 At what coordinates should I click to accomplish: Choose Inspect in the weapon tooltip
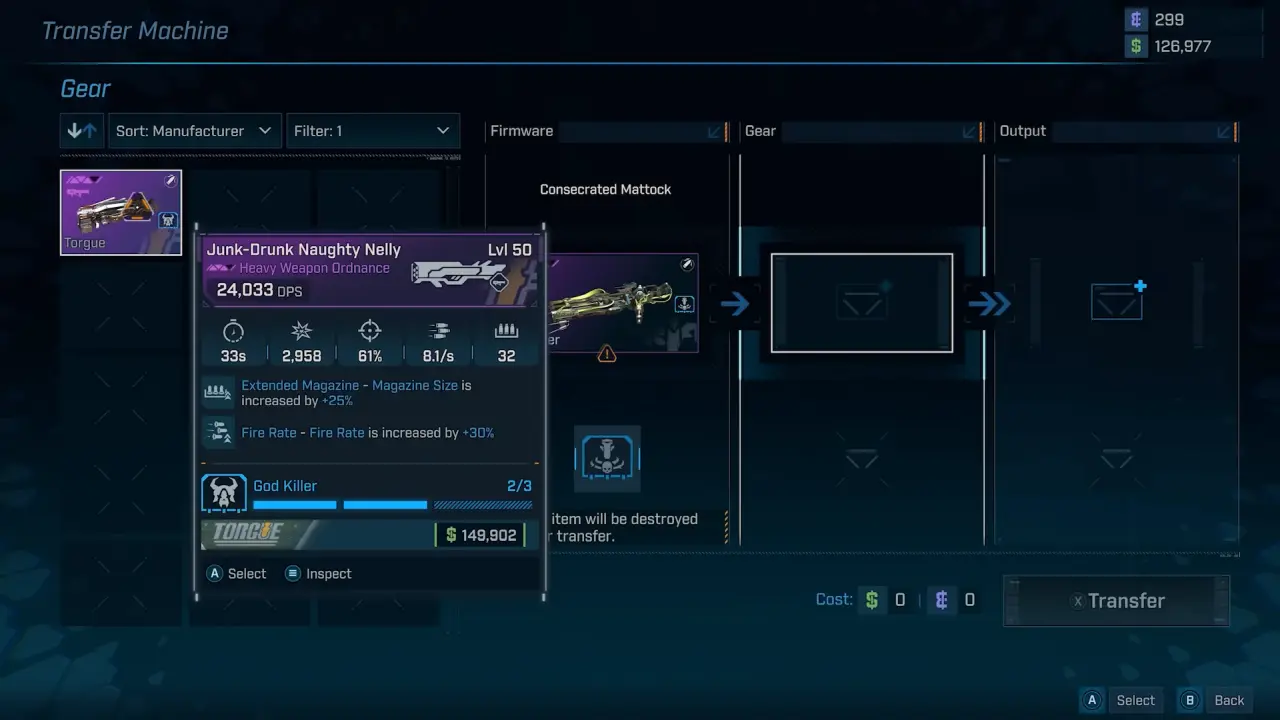(318, 574)
